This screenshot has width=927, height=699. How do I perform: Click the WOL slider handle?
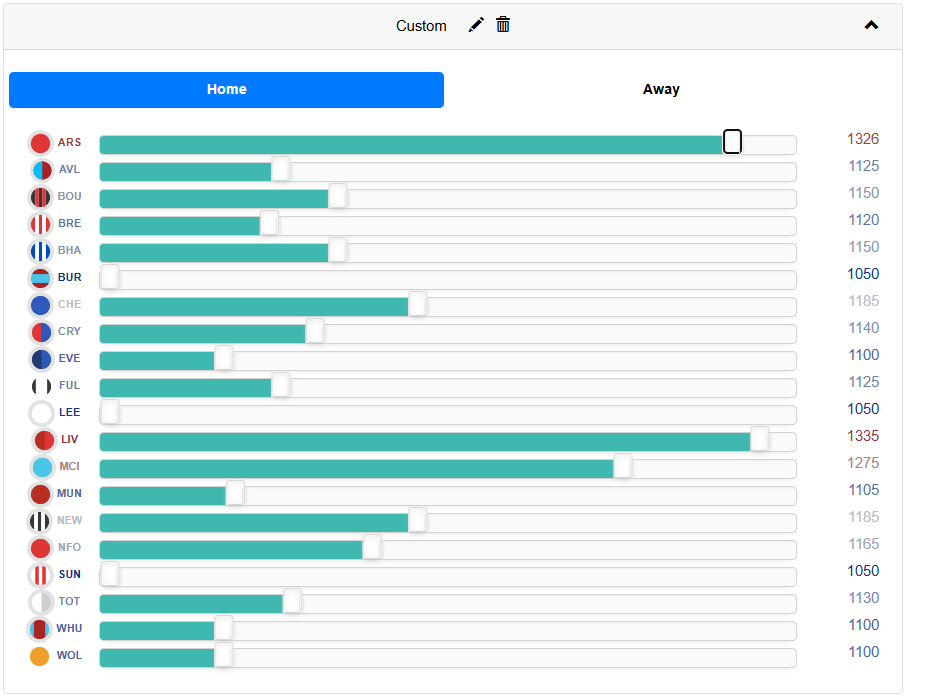click(223, 655)
